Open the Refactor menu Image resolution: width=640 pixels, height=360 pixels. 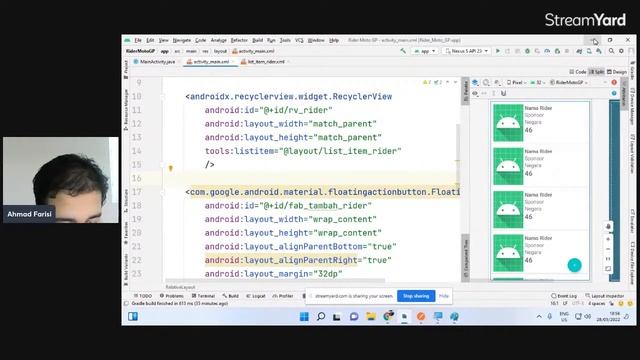pyautogui.click(x=239, y=40)
